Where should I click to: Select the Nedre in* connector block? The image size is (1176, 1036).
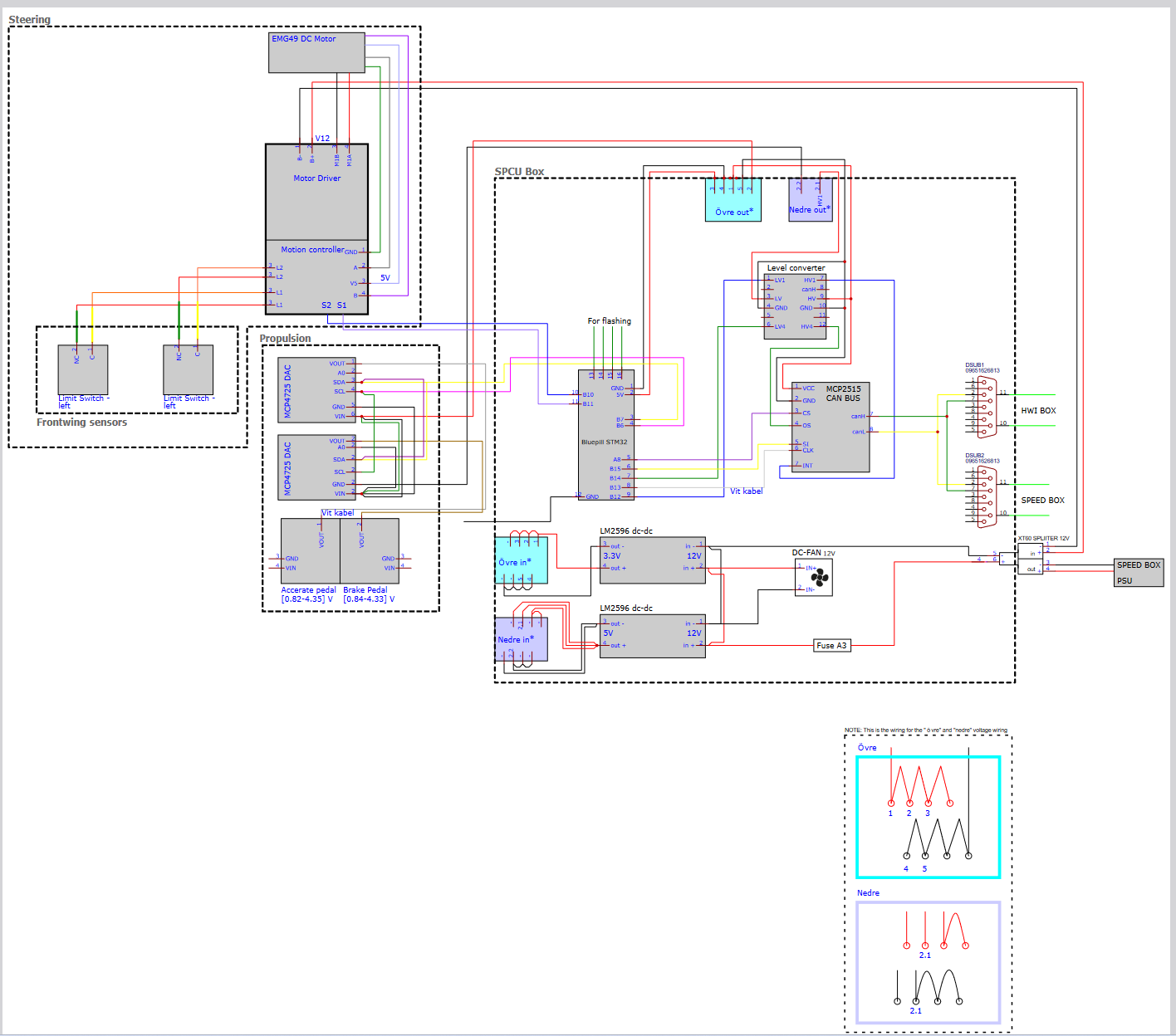tap(522, 638)
